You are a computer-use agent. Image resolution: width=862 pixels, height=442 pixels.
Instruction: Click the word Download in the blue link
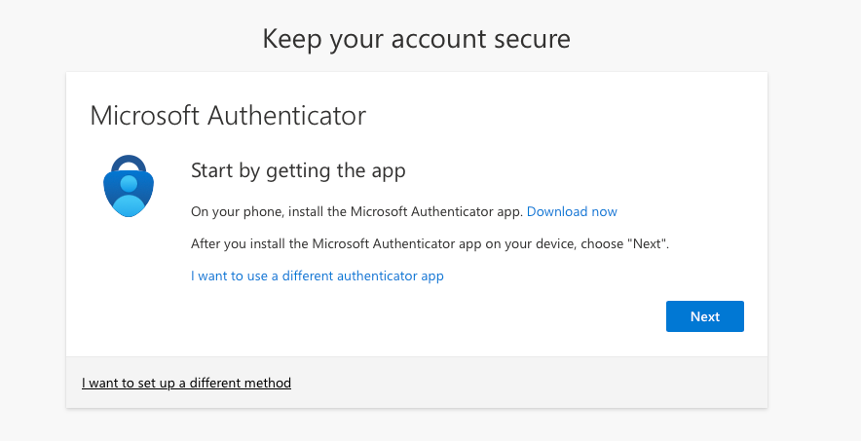[549, 212]
